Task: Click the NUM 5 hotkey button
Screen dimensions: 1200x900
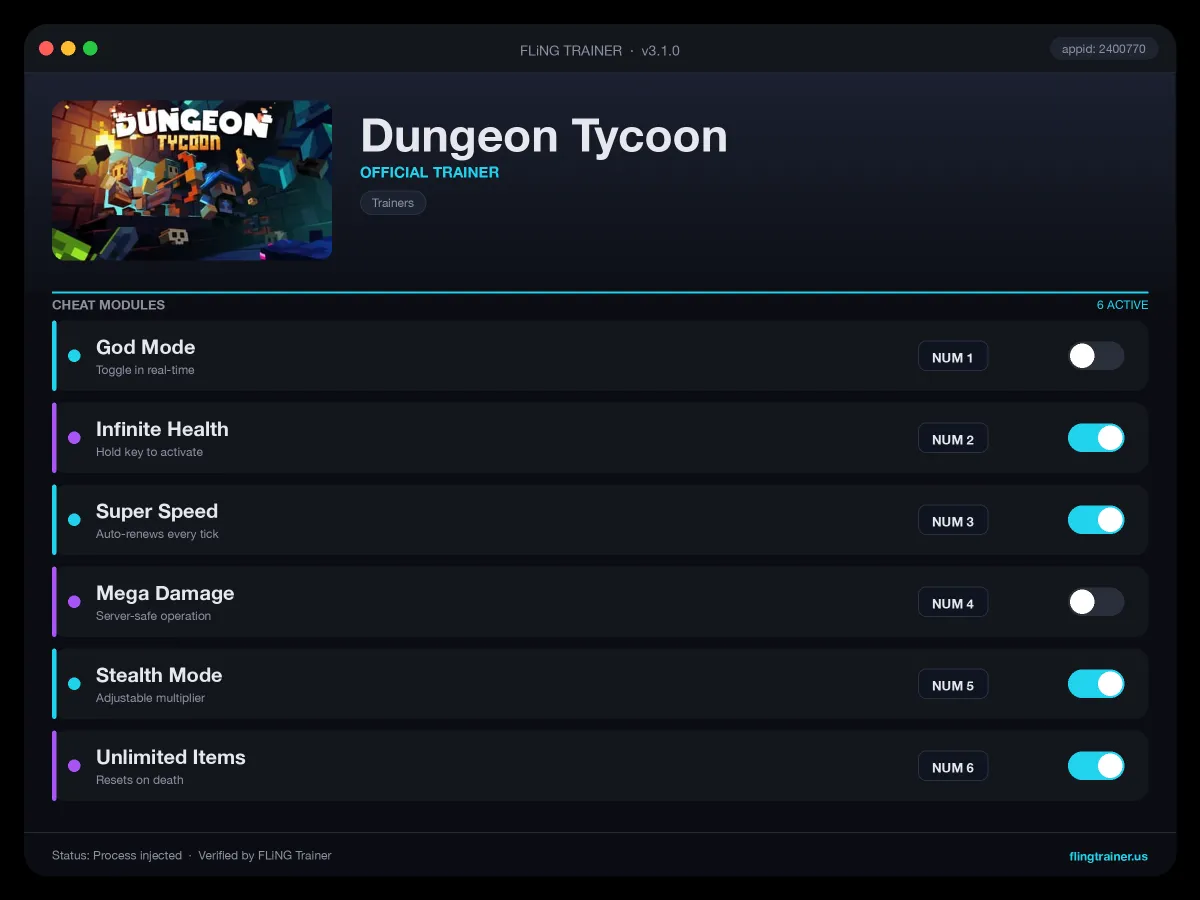Action: [x=953, y=685]
